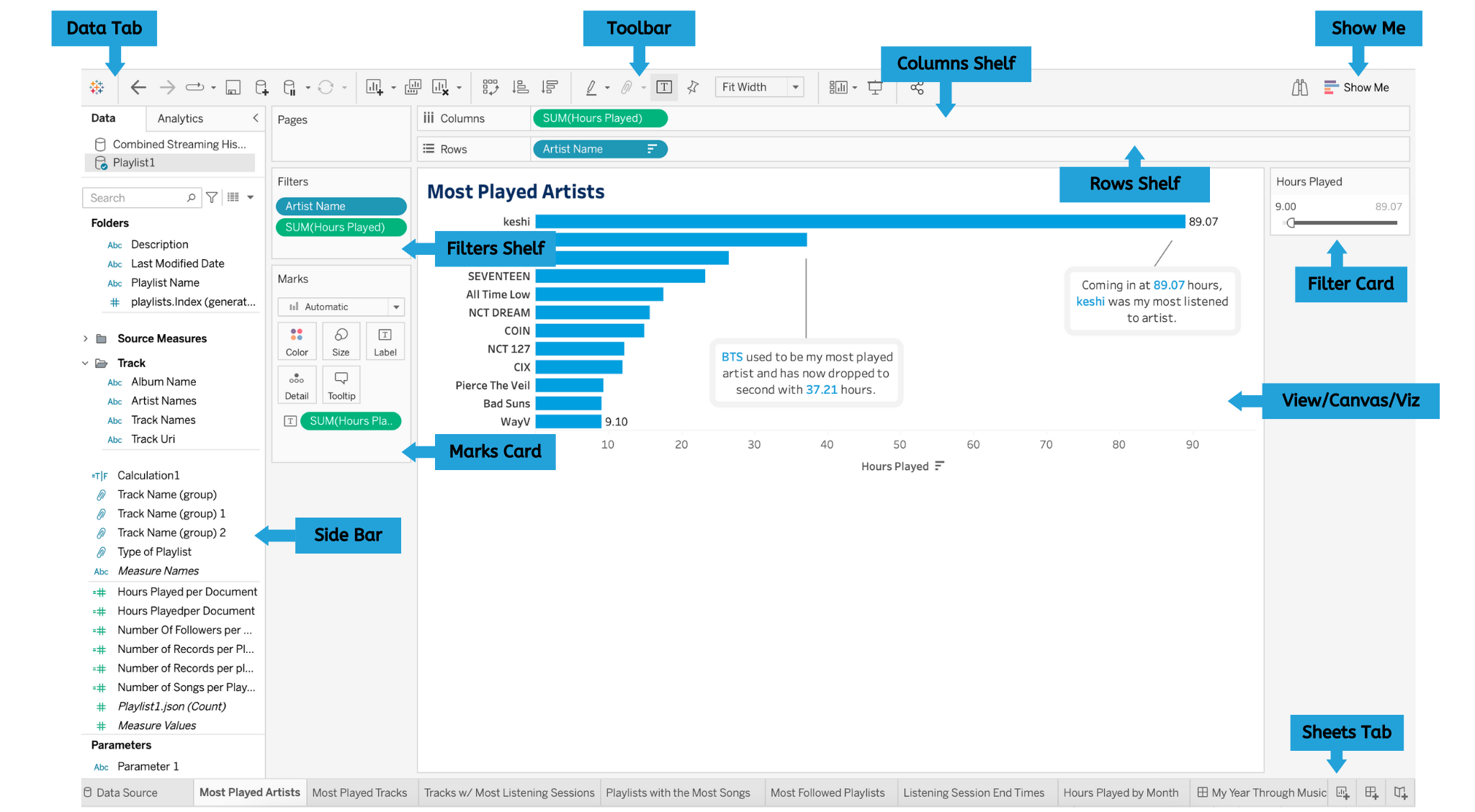Toggle the pin to fix axes
The height and width of the screenshot is (812, 1475).
pos(693,87)
